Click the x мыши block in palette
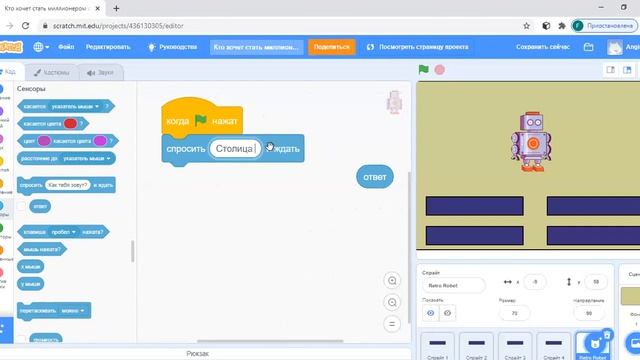The height and width of the screenshot is (360, 640). [x=31, y=267]
